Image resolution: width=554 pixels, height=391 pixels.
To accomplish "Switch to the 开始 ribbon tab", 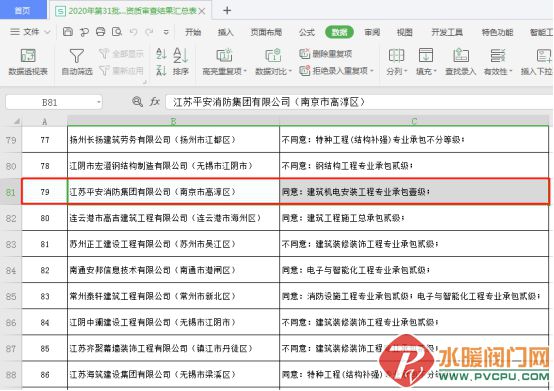I will (193, 32).
